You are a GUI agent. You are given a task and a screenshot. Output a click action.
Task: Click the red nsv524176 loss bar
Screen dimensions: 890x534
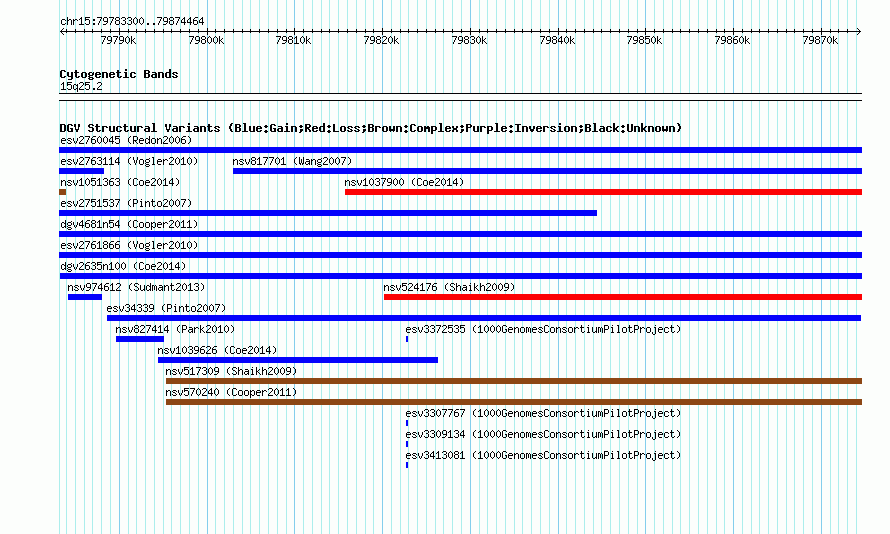coord(623,297)
